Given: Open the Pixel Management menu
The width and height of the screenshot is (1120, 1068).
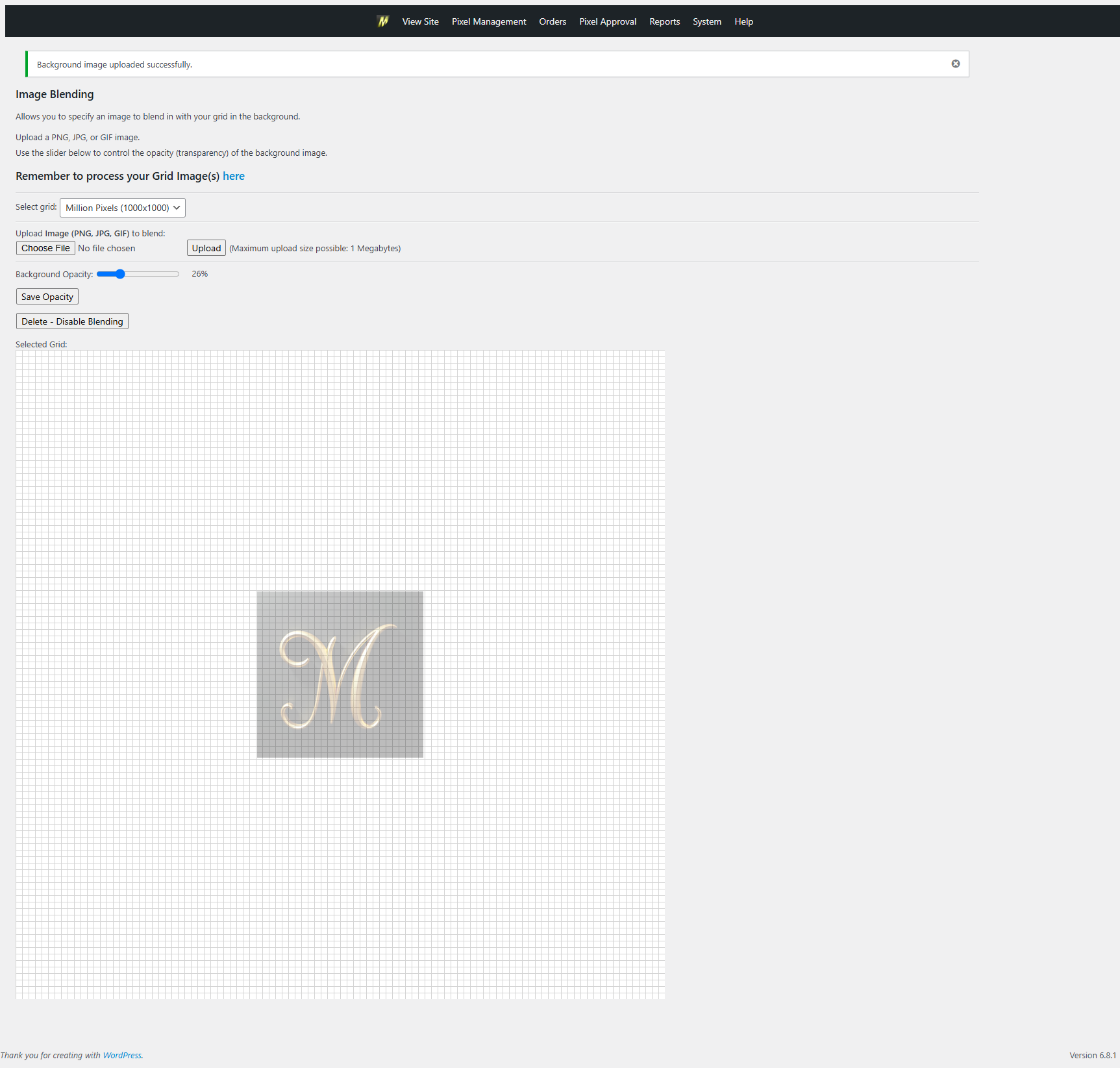Looking at the screenshot, I should (x=488, y=21).
